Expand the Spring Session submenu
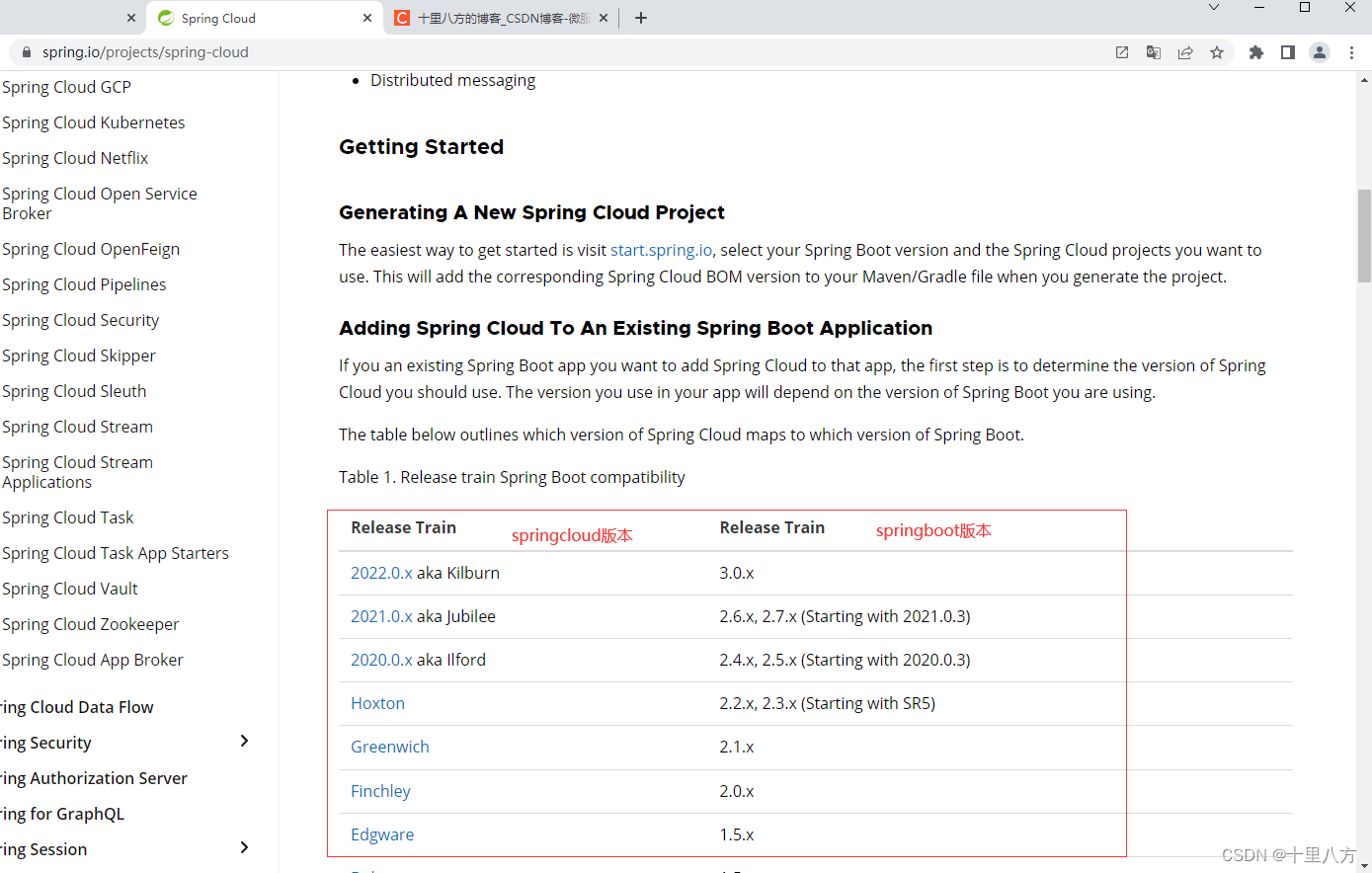This screenshot has height=873, width=1372. 244,847
